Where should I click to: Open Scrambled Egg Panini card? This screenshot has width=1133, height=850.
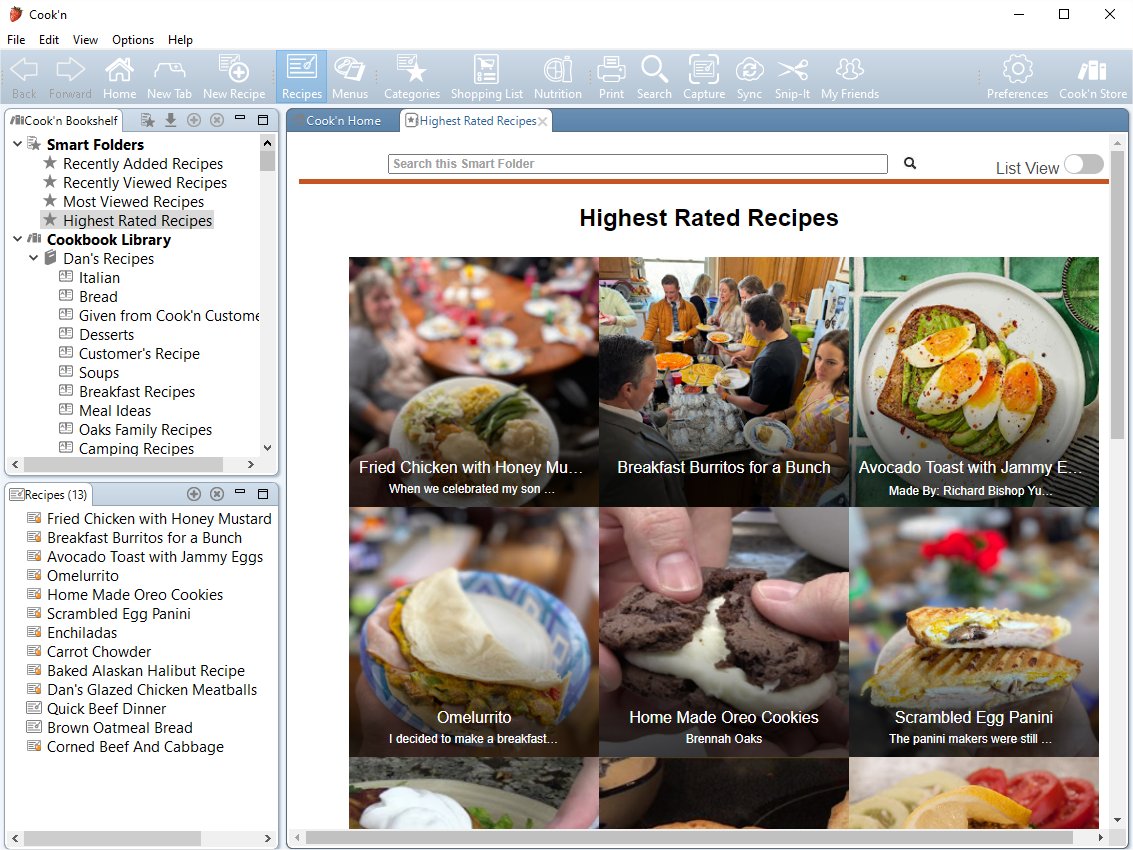(x=974, y=632)
